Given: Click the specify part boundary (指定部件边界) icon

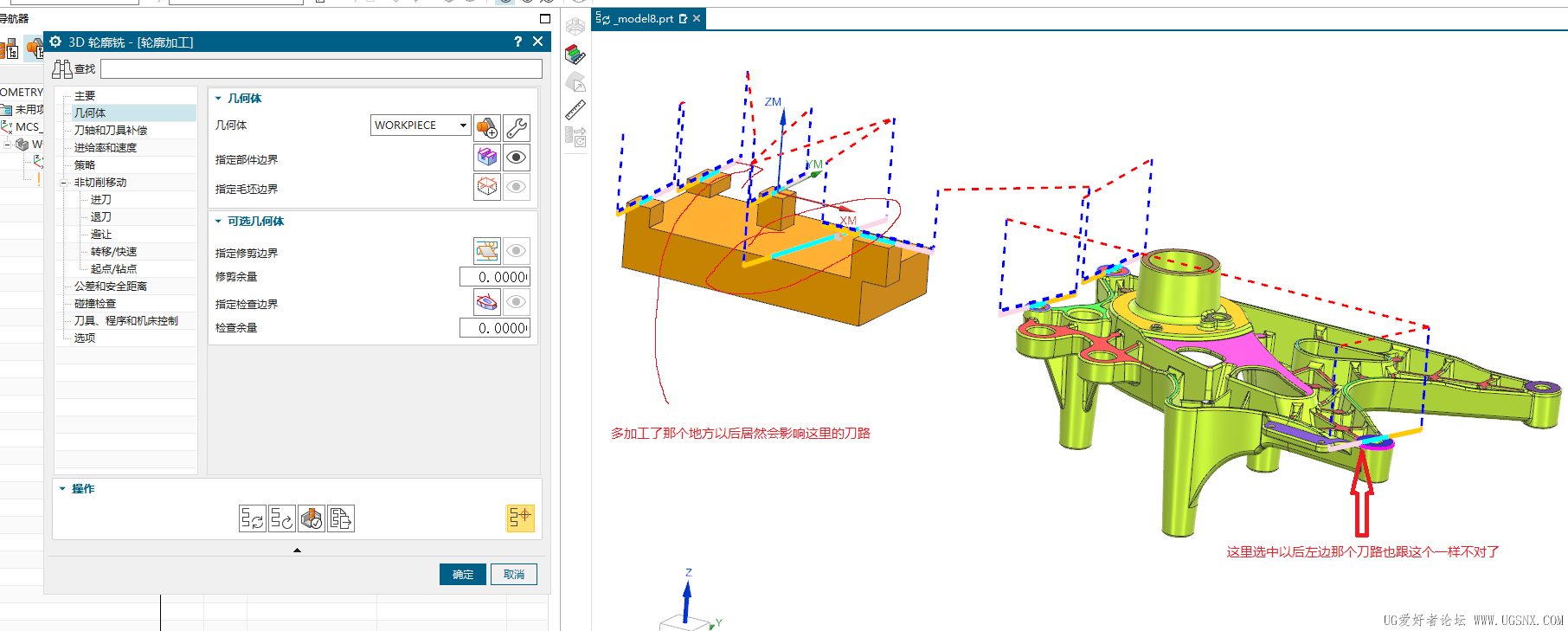Looking at the screenshot, I should pyautogui.click(x=487, y=158).
